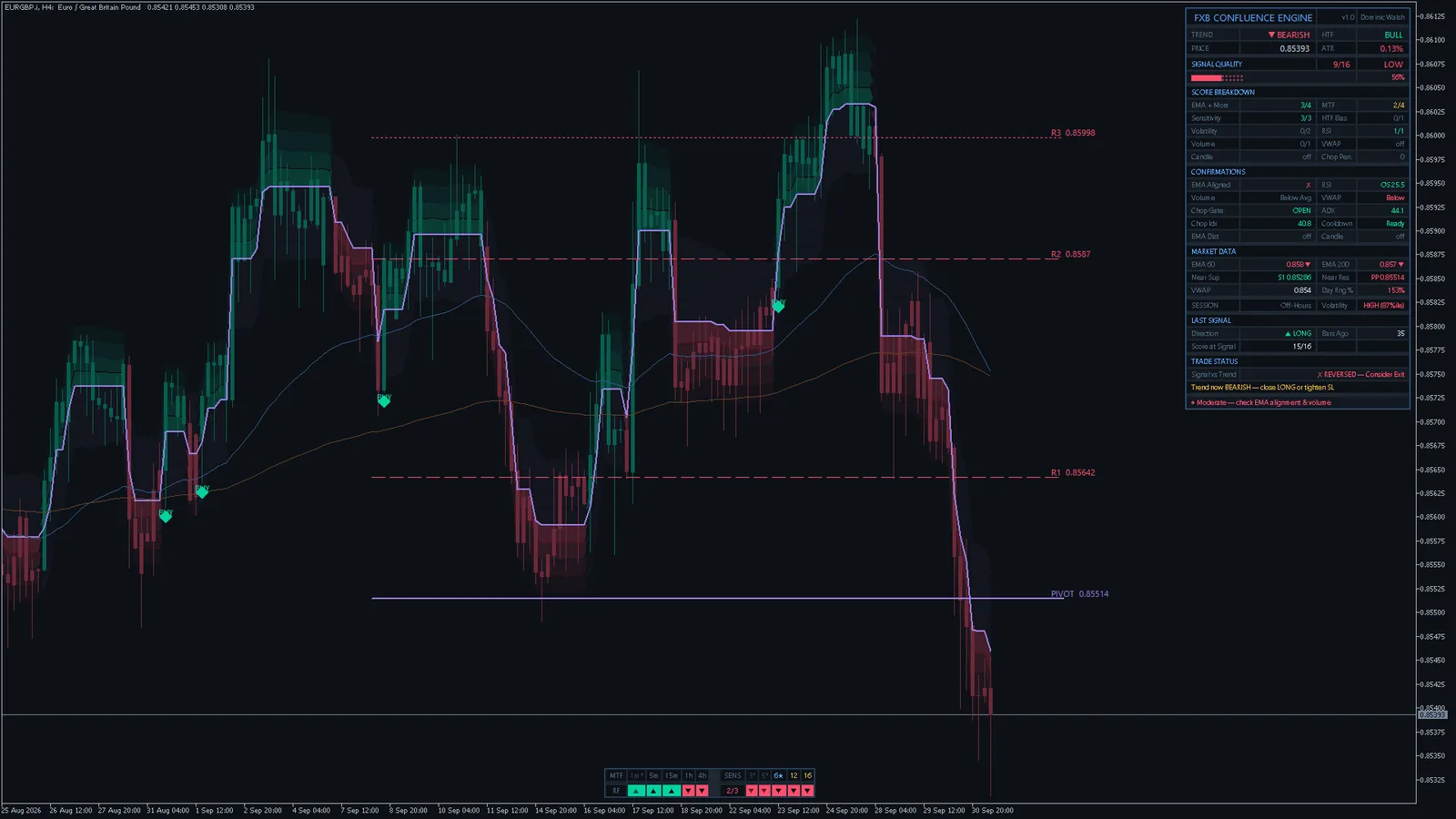The height and width of the screenshot is (819, 1456).
Task: Click the LONG direction up-arrow indicator
Action: (1288, 334)
